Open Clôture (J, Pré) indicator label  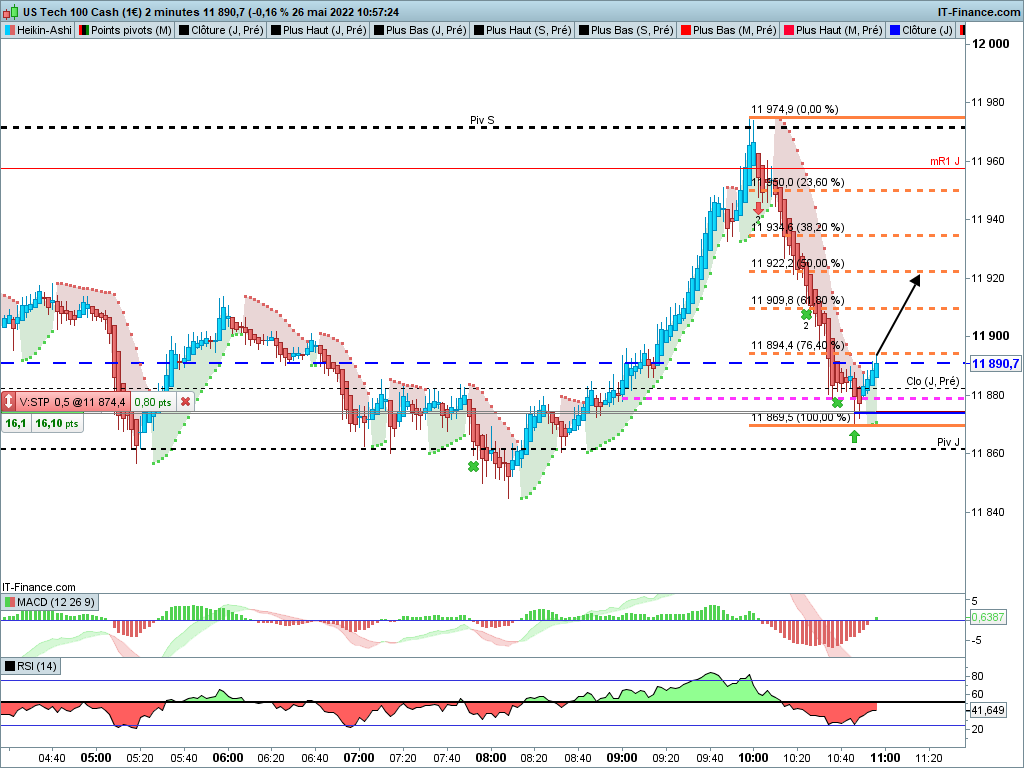pyautogui.click(x=227, y=30)
